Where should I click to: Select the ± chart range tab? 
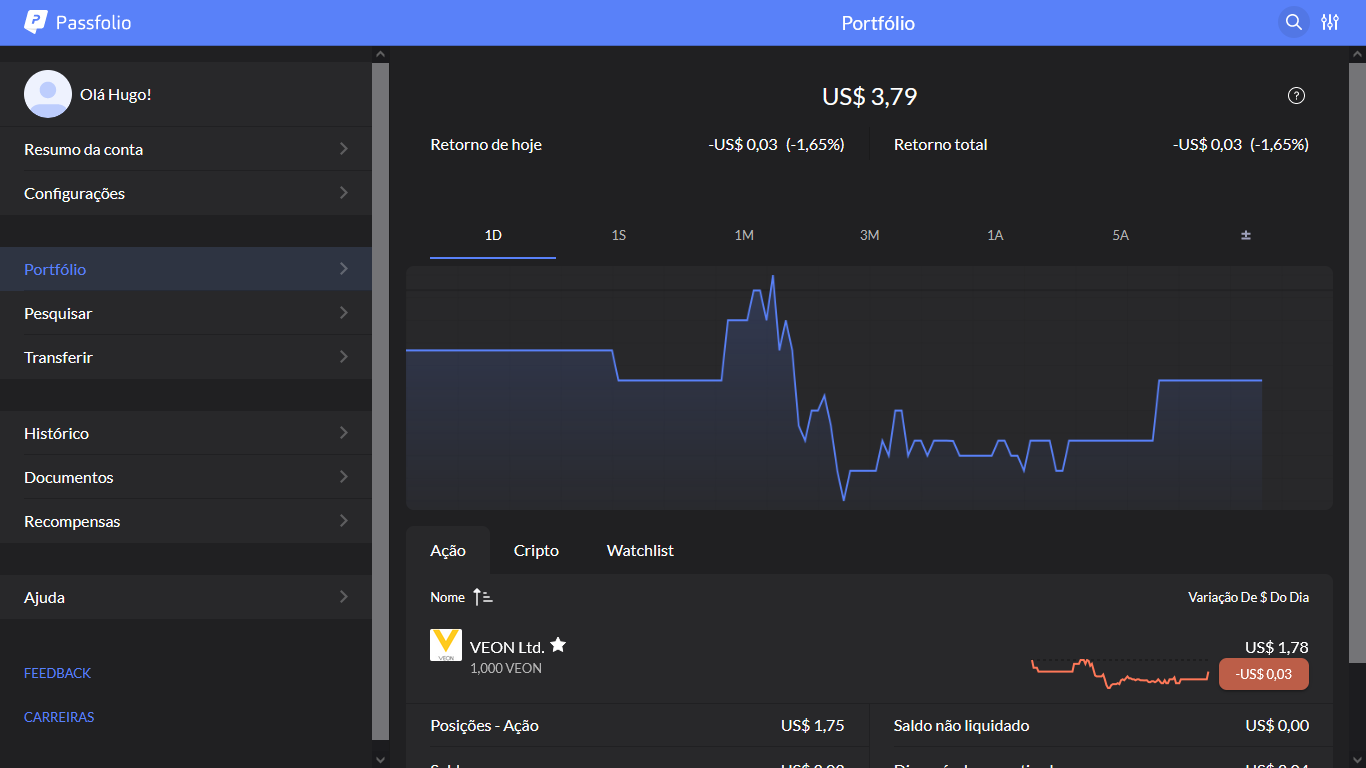point(1246,235)
